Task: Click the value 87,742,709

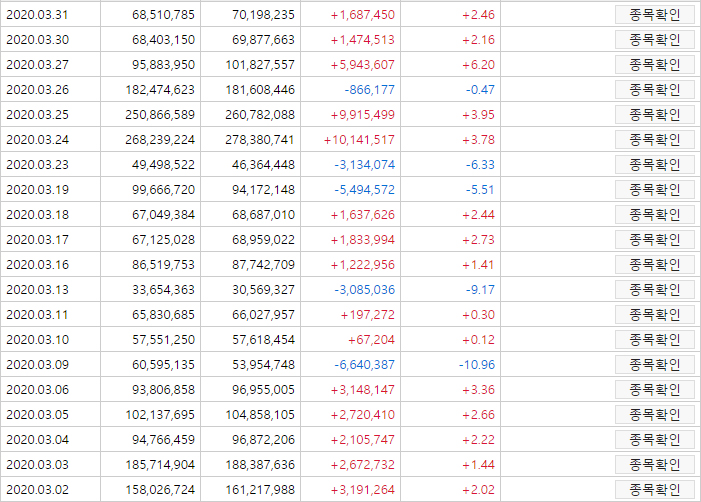Action: [x=263, y=265]
